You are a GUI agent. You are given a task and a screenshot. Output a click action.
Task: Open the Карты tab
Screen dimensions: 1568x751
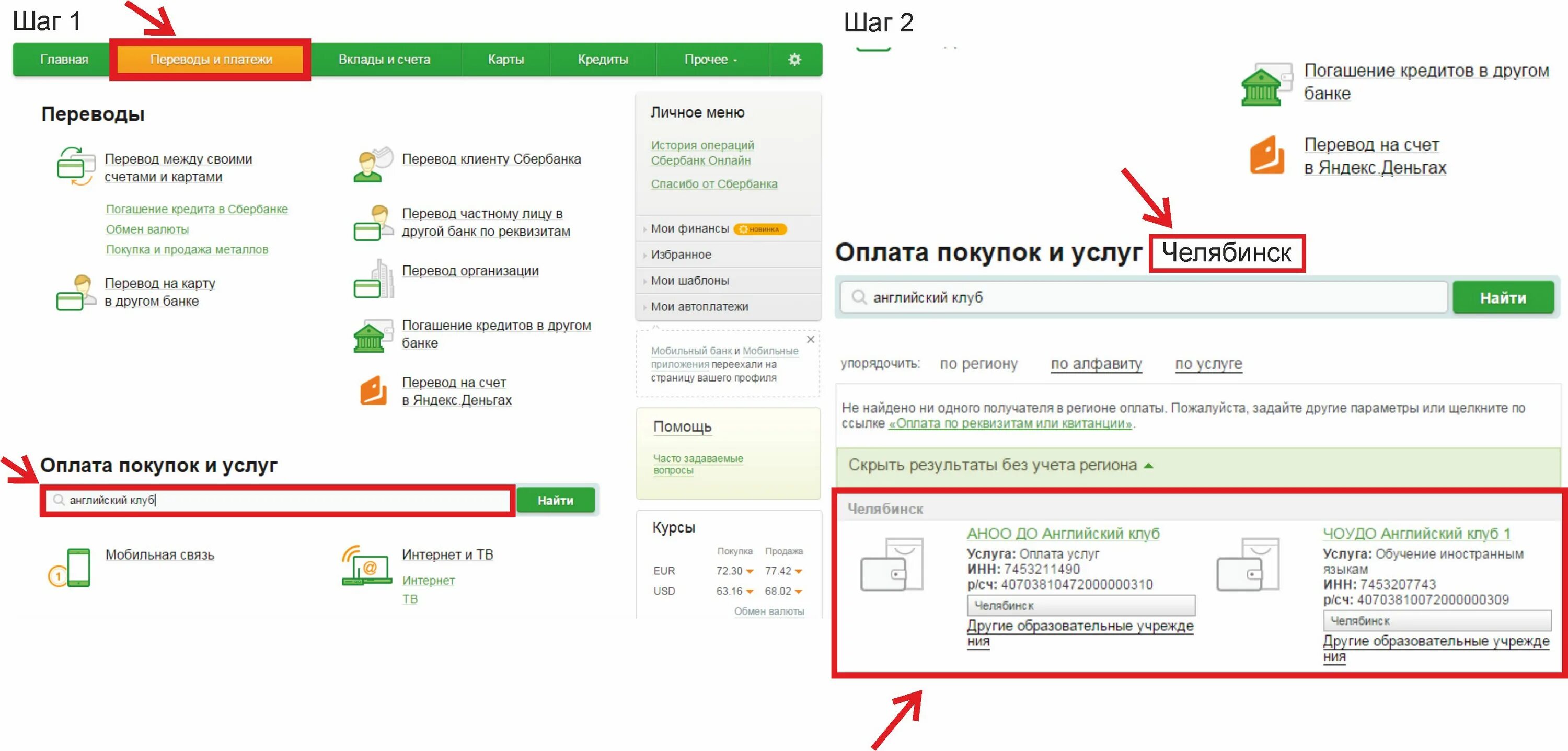(506, 60)
